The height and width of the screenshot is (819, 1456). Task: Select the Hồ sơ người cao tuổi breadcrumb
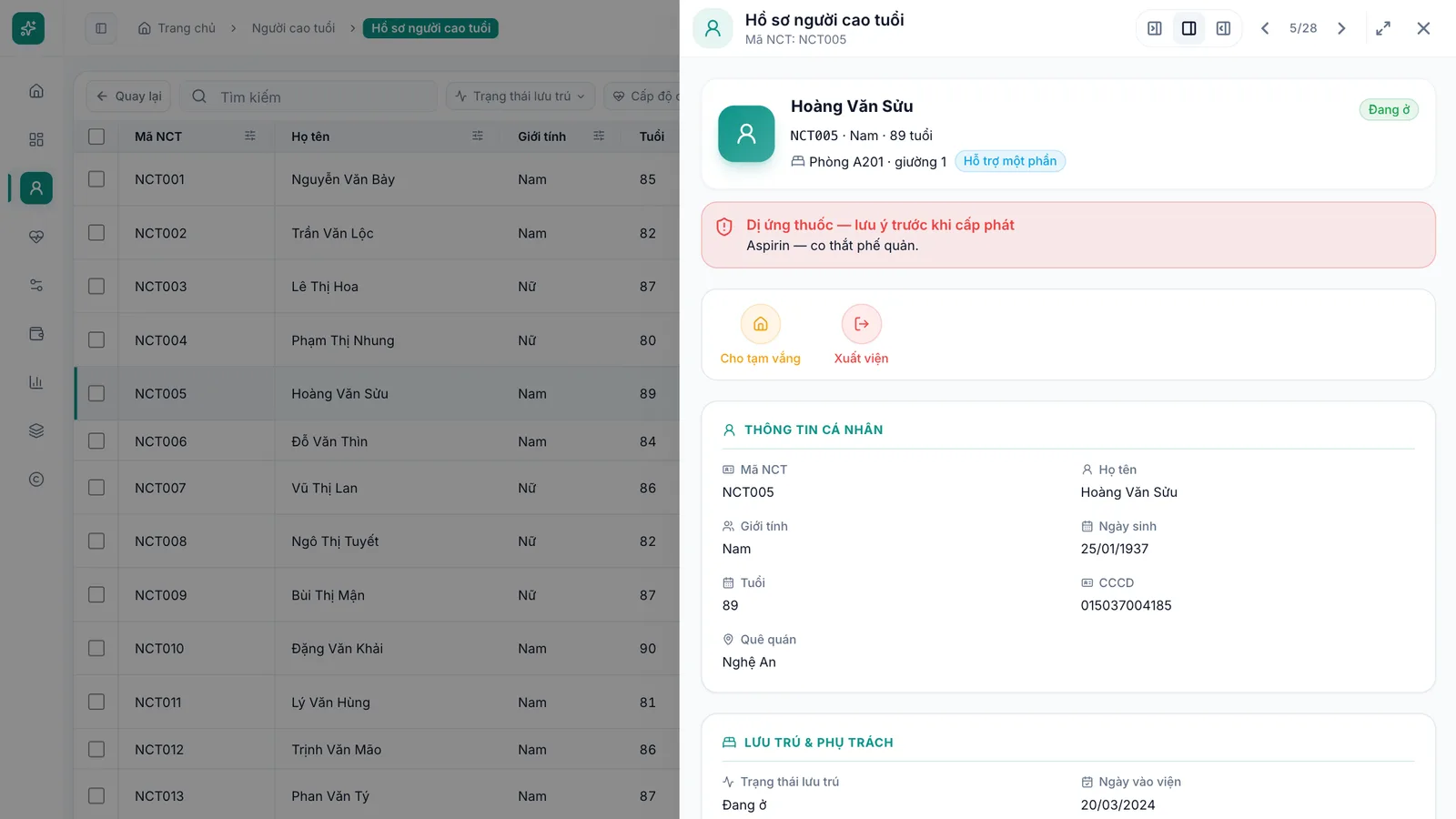click(430, 28)
